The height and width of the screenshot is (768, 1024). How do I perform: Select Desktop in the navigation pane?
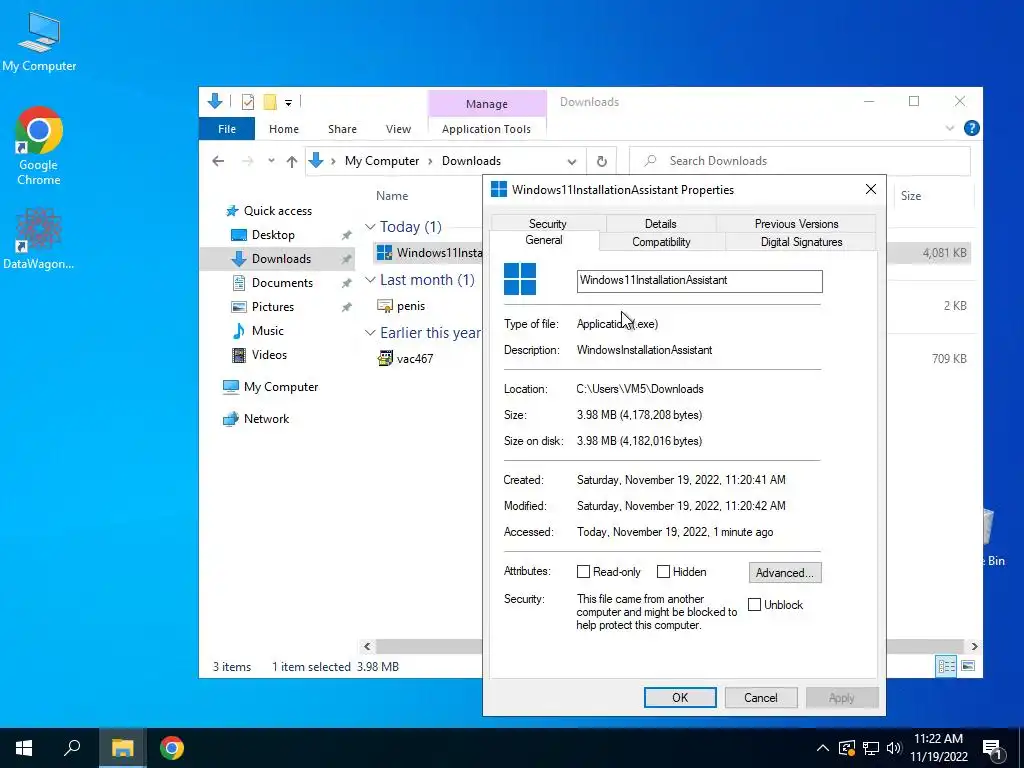click(x=273, y=234)
